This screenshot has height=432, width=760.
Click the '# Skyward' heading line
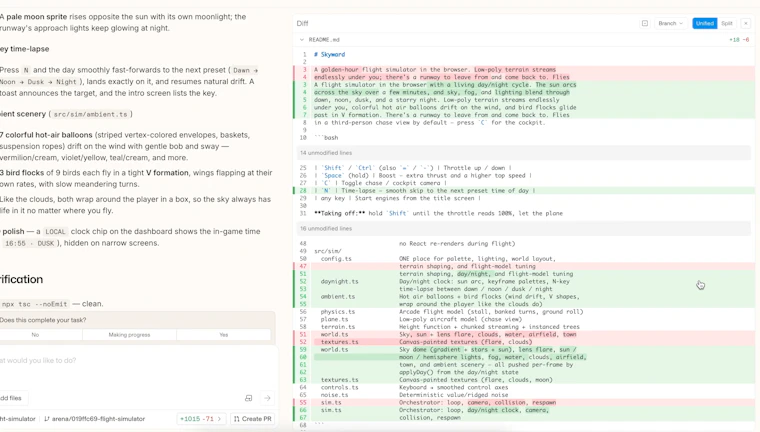pyautogui.click(x=330, y=54)
